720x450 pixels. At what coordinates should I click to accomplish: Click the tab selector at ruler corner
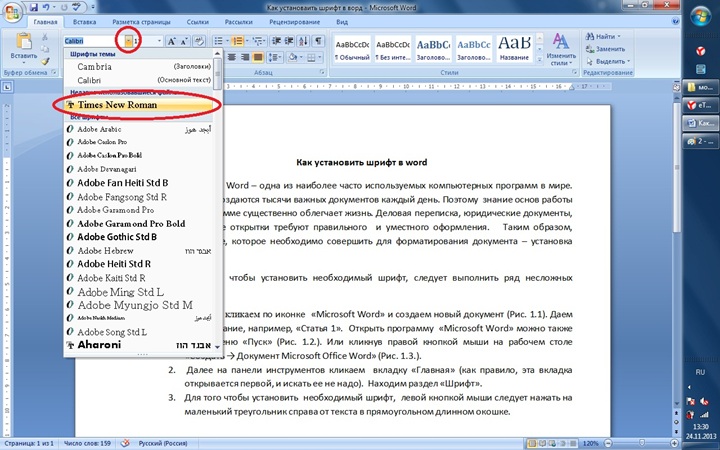7,86
